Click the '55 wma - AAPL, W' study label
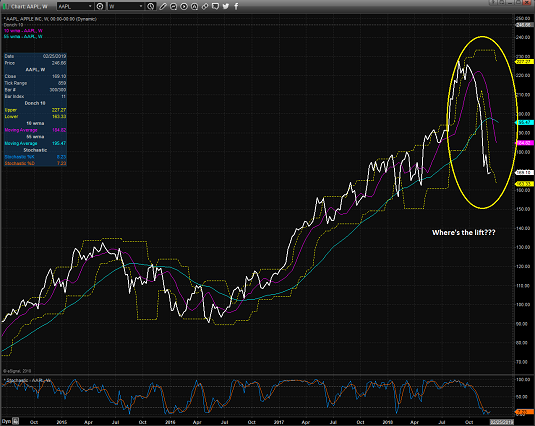Screen dimensions: 535x426 click(23, 36)
